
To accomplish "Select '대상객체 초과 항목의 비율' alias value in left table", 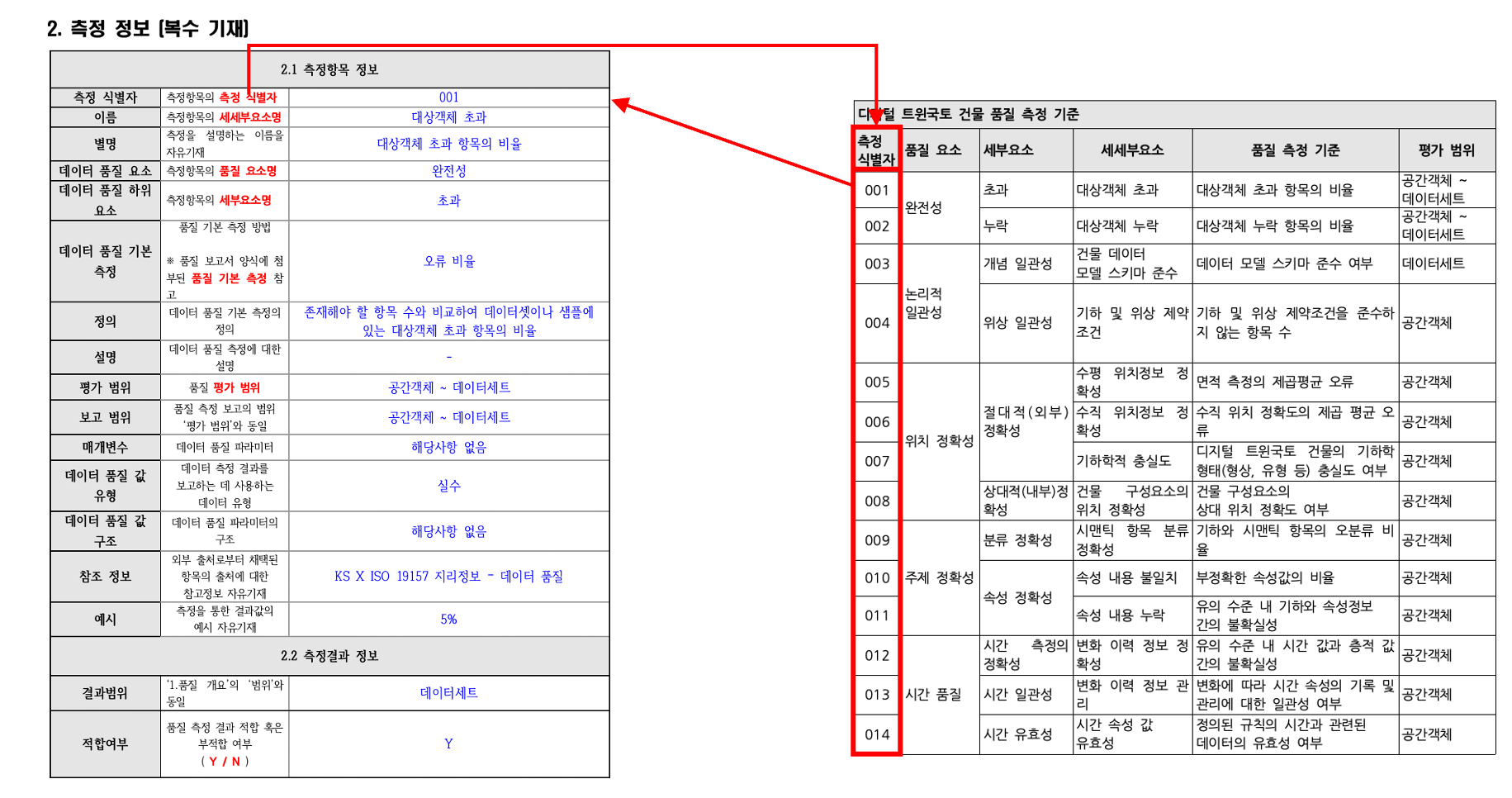I will click(449, 144).
